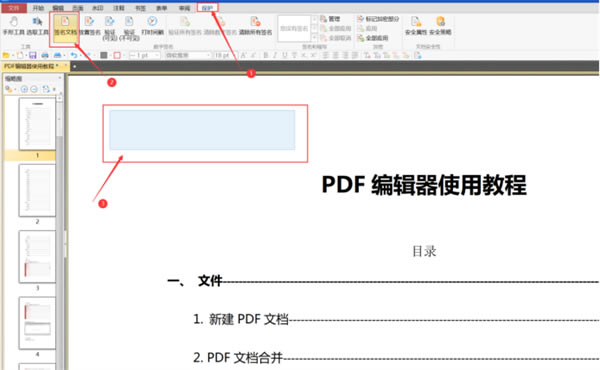Screen dimensions: 600x370
Task: Click 清除所有签名 clear all signatures
Action: click(256, 26)
